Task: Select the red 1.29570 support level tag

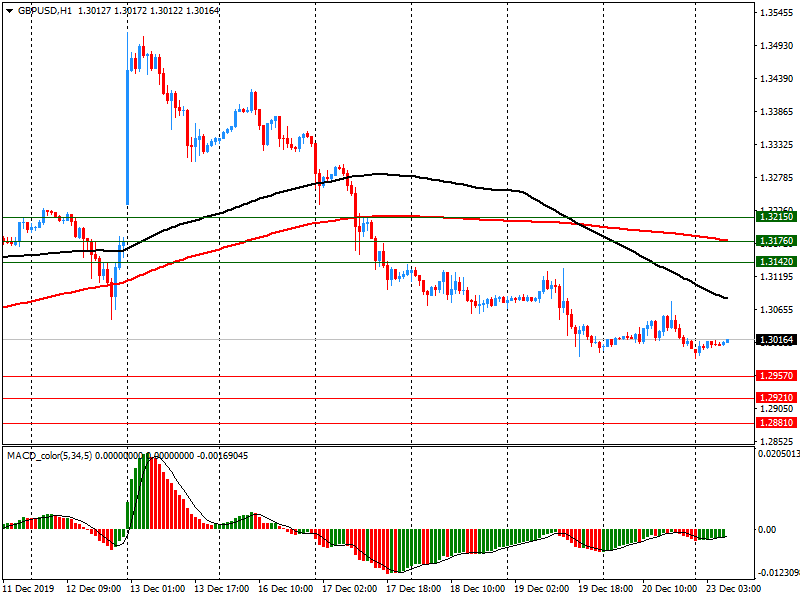Action: pyautogui.click(x=776, y=376)
